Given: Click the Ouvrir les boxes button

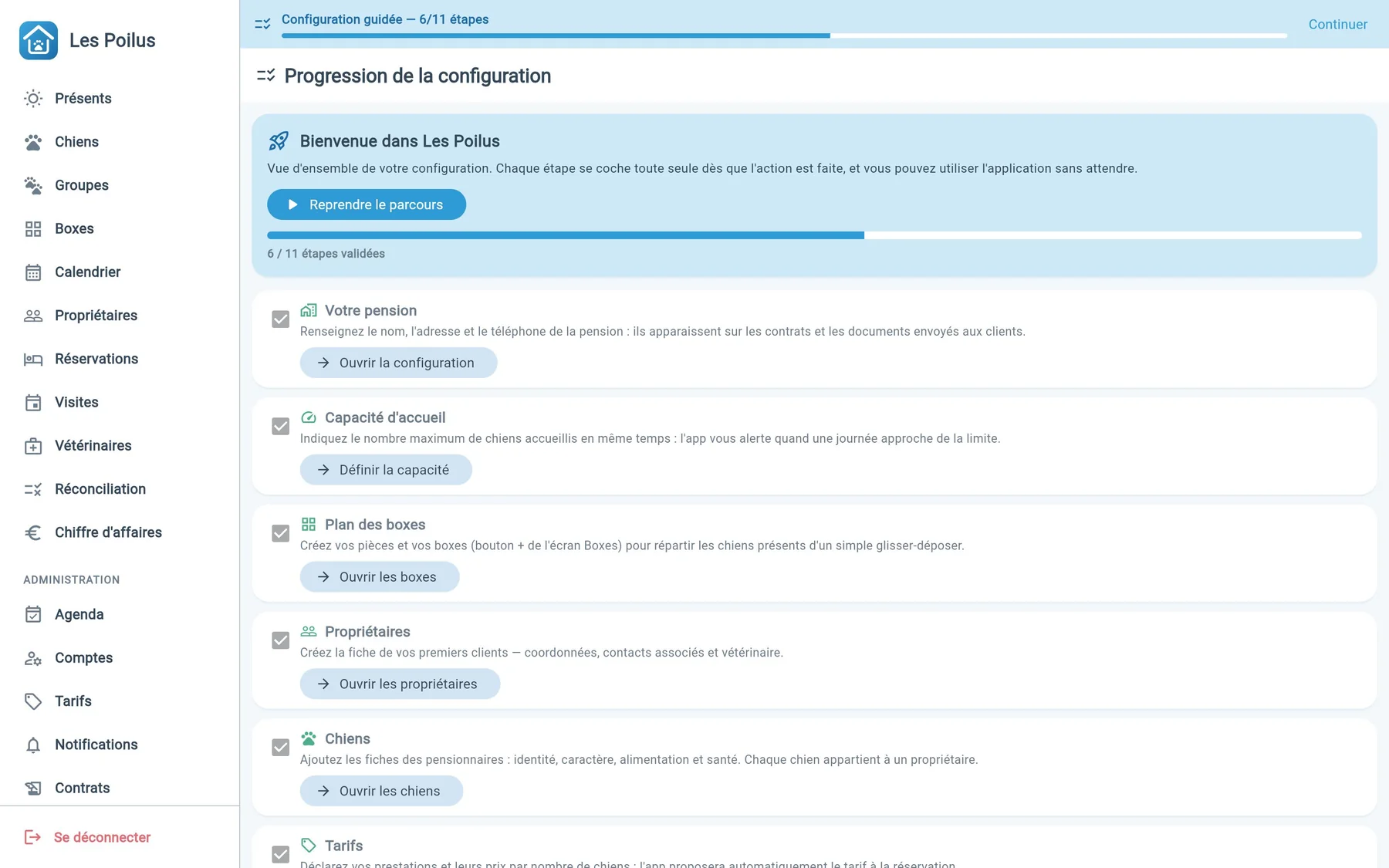Looking at the screenshot, I should [380, 577].
